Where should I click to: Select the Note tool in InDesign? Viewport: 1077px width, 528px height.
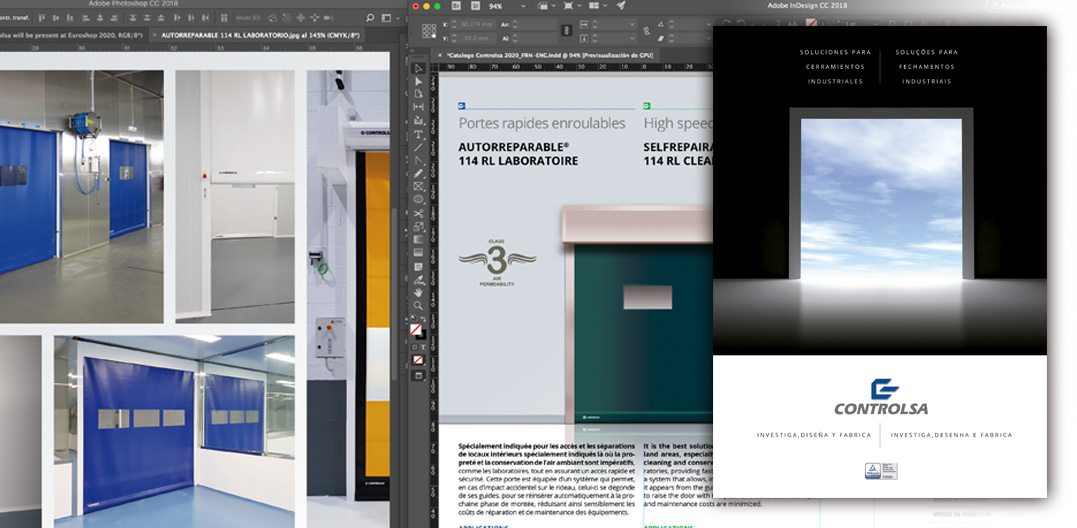point(418,266)
